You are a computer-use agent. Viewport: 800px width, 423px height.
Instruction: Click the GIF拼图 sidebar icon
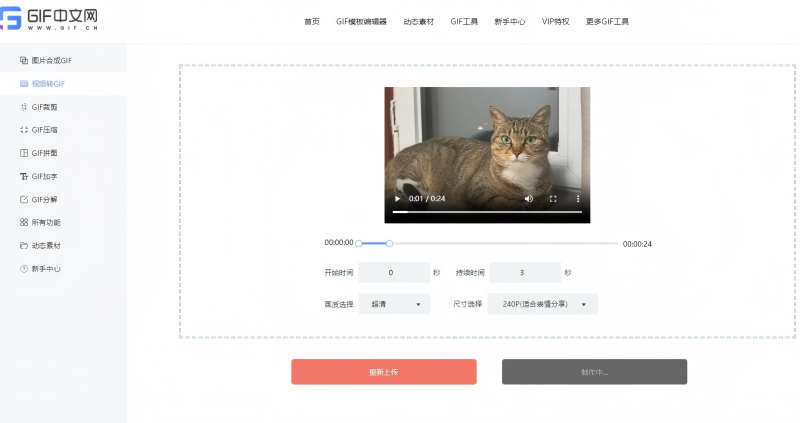[23, 153]
